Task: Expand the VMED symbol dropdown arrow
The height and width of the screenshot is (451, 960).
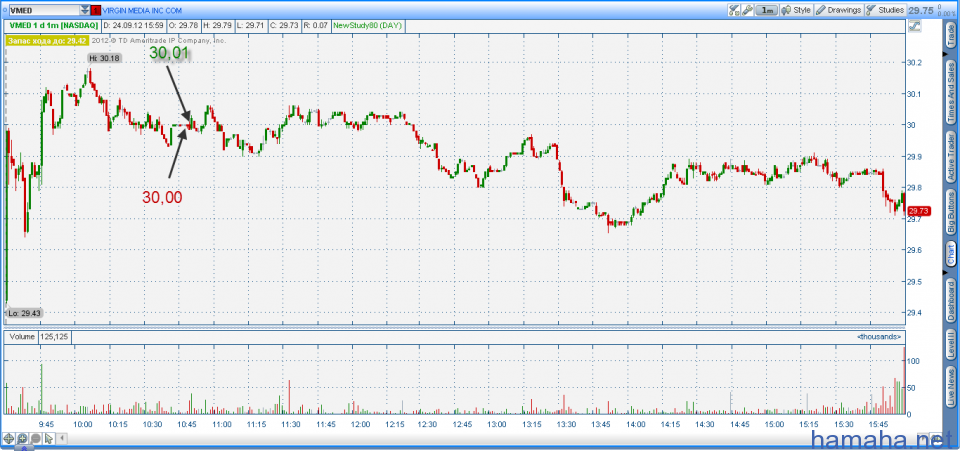Action: click(84, 10)
